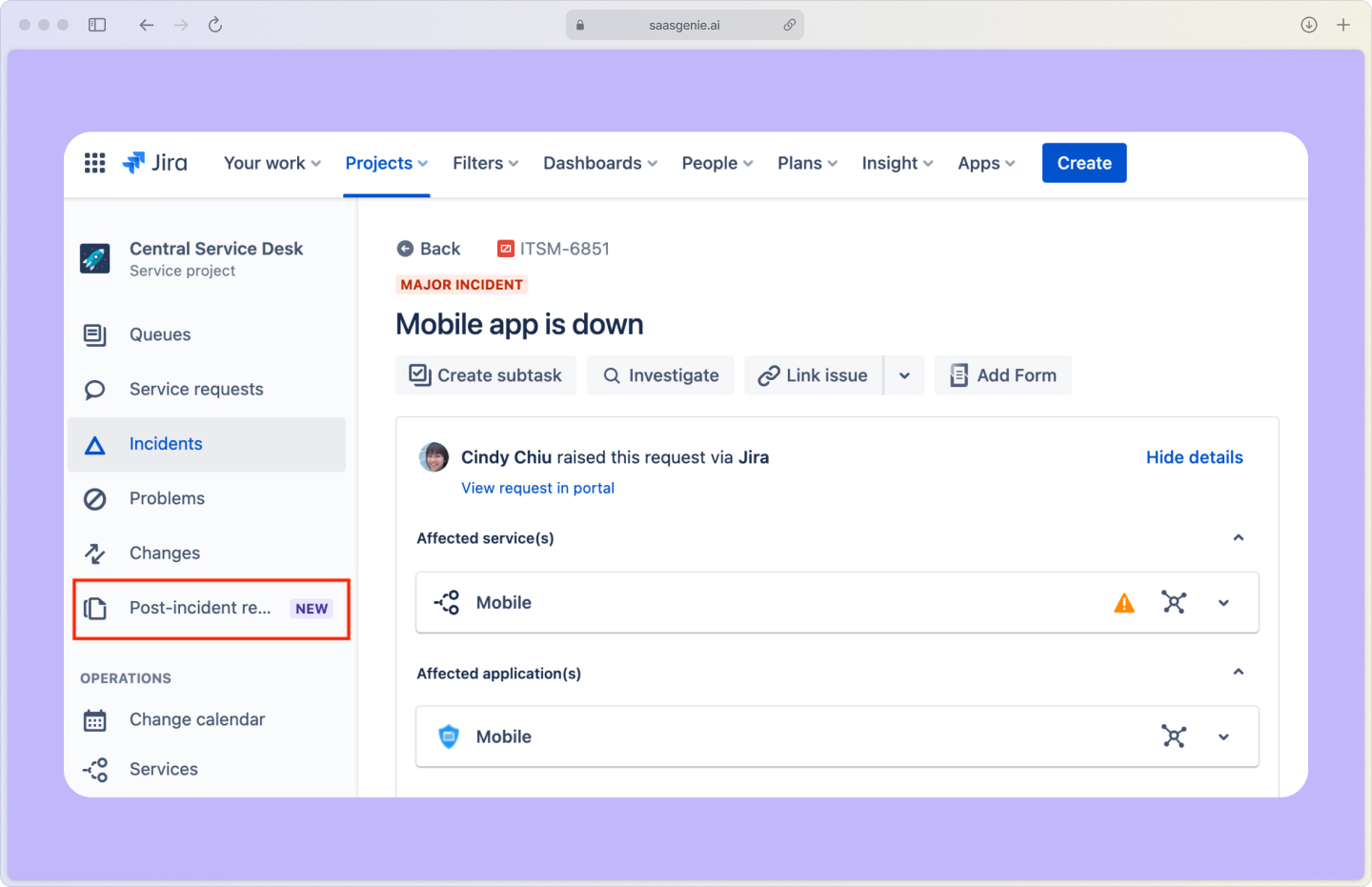Click the Central Service Desk project name
Image resolution: width=1372 pixels, height=887 pixels.
tap(216, 249)
